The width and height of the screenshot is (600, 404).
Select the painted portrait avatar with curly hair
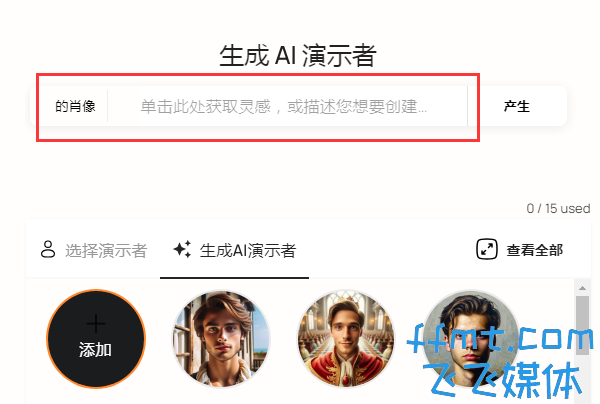(471, 339)
